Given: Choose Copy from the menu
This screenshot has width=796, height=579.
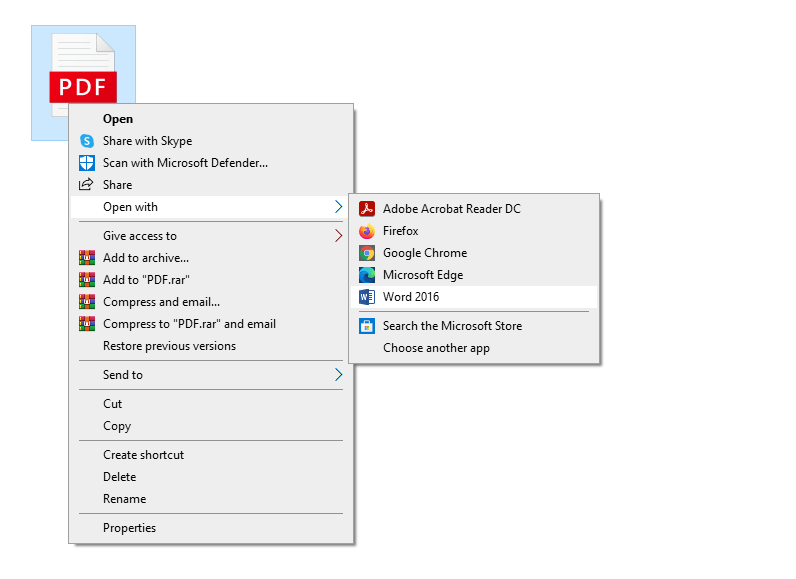Looking at the screenshot, I should pos(210,426).
